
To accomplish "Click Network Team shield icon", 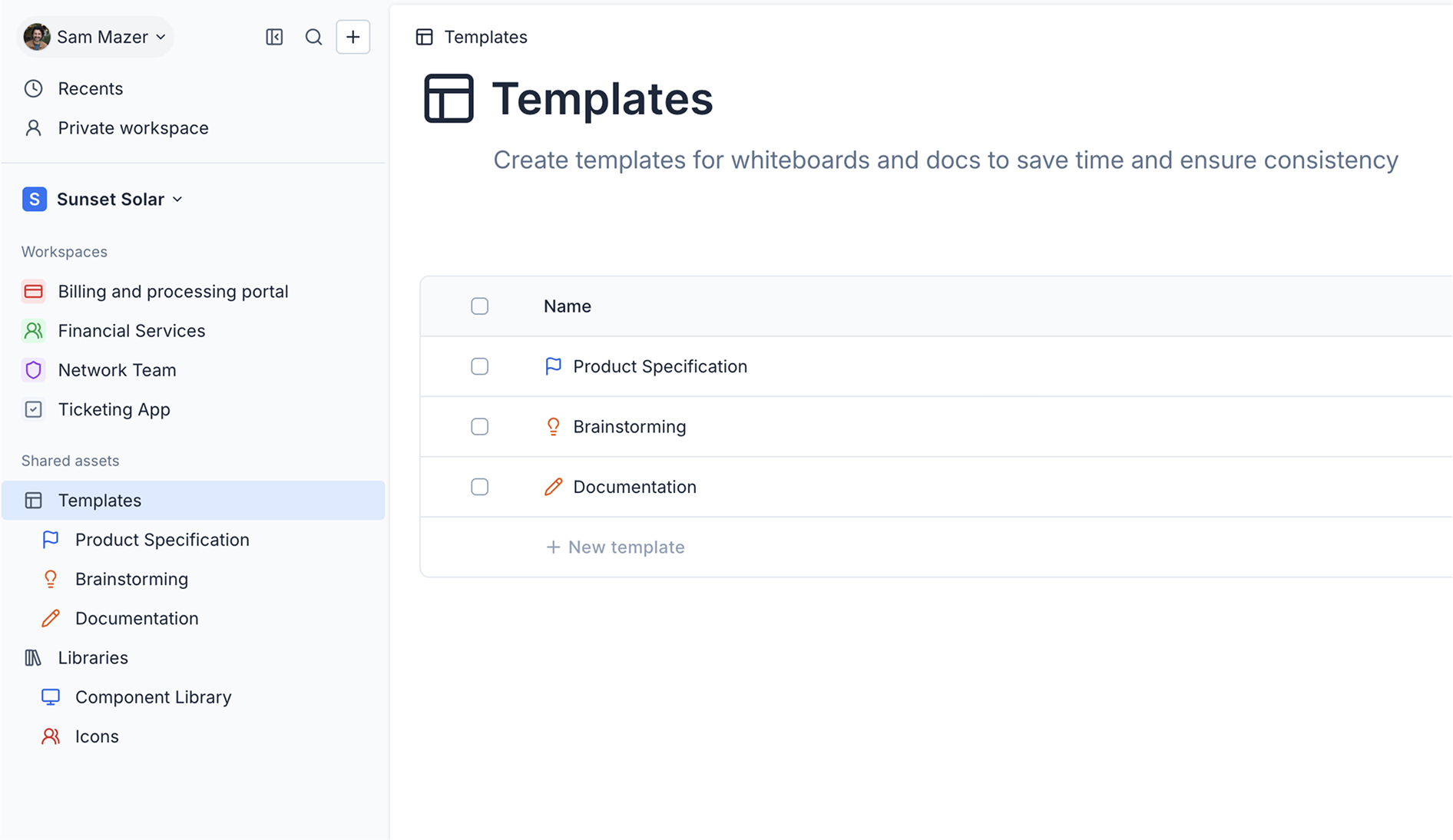I will click(33, 370).
